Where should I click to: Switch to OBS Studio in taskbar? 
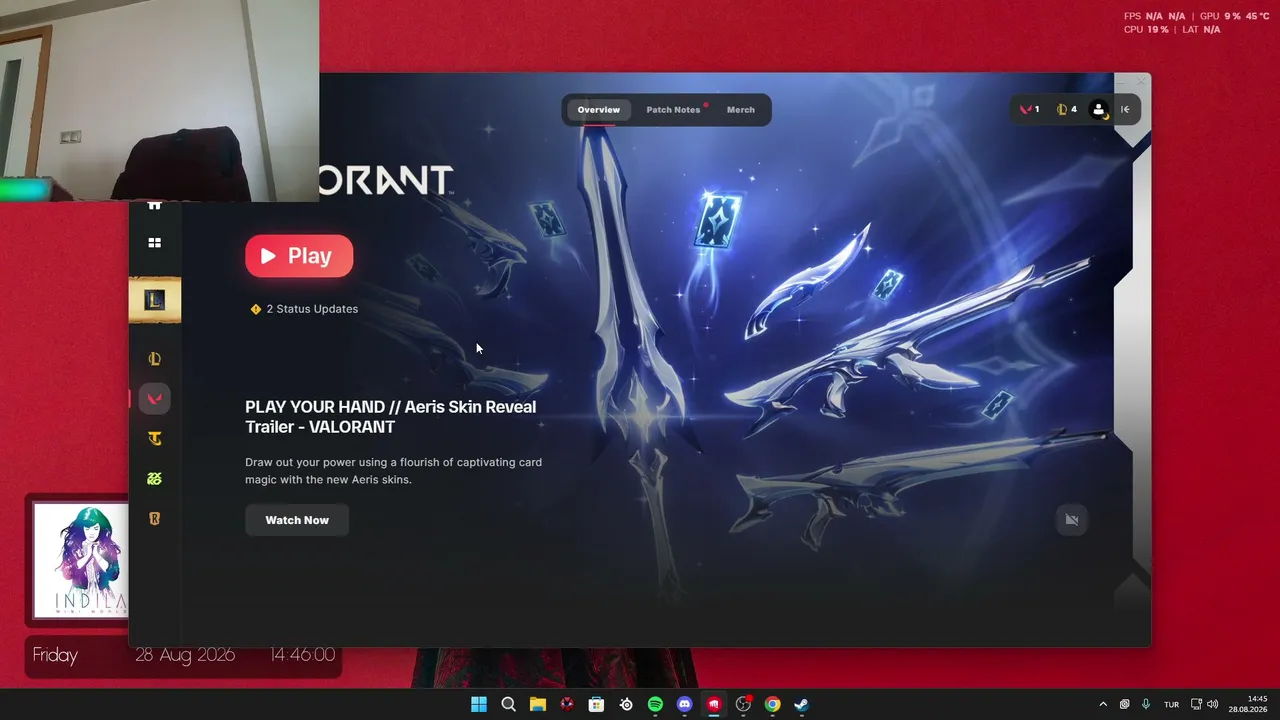coord(743,704)
